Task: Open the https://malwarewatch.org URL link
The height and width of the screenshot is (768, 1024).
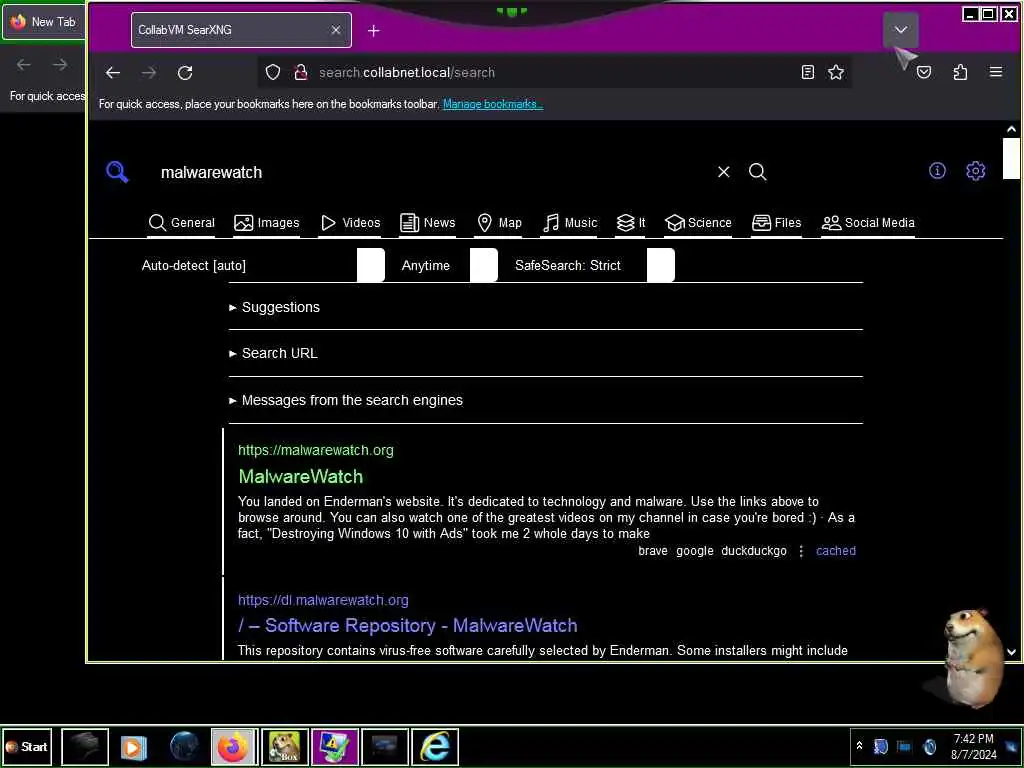Action: (315, 450)
